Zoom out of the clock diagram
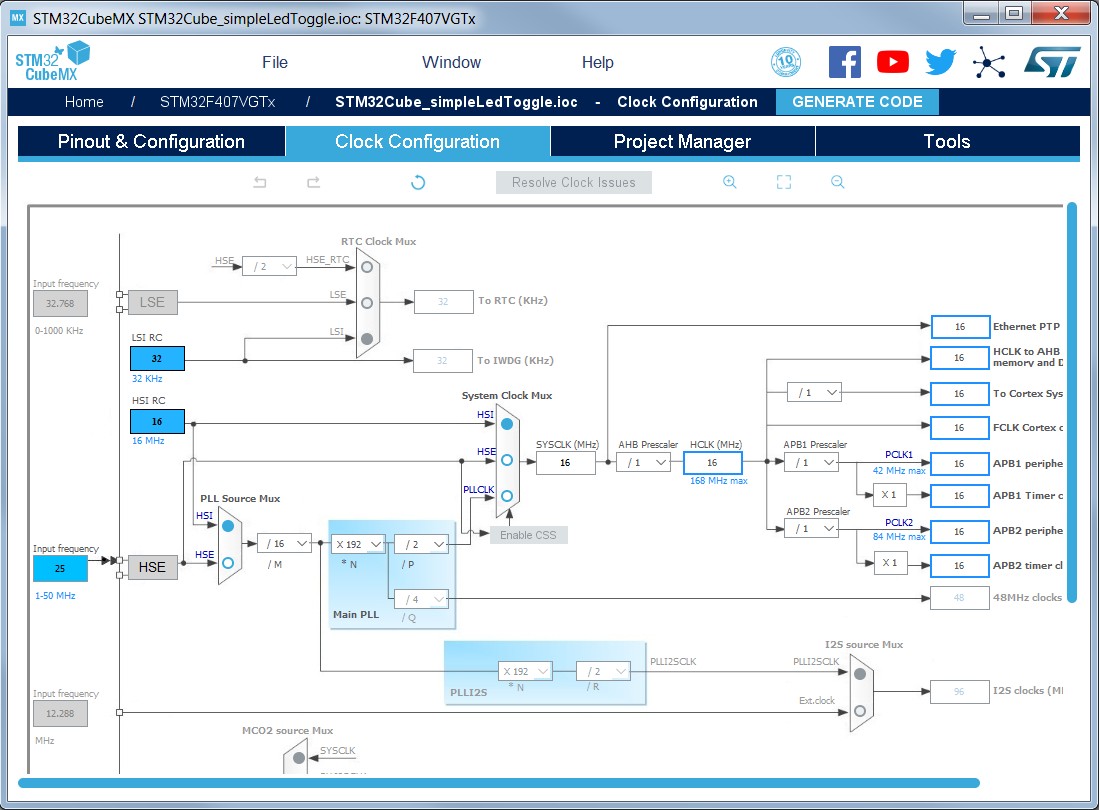 [837, 182]
